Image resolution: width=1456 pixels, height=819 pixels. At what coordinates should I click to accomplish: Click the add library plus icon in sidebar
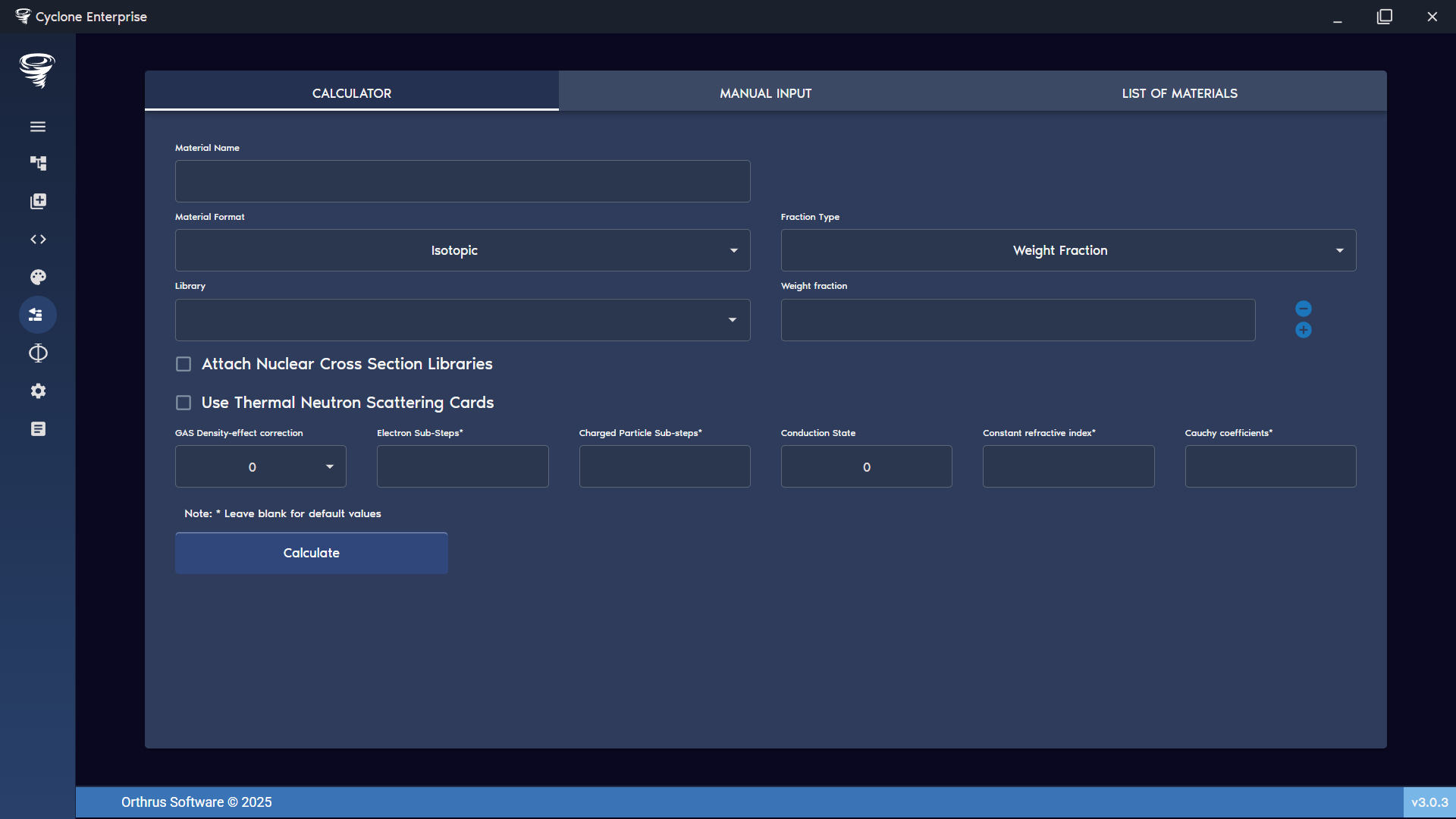click(38, 201)
